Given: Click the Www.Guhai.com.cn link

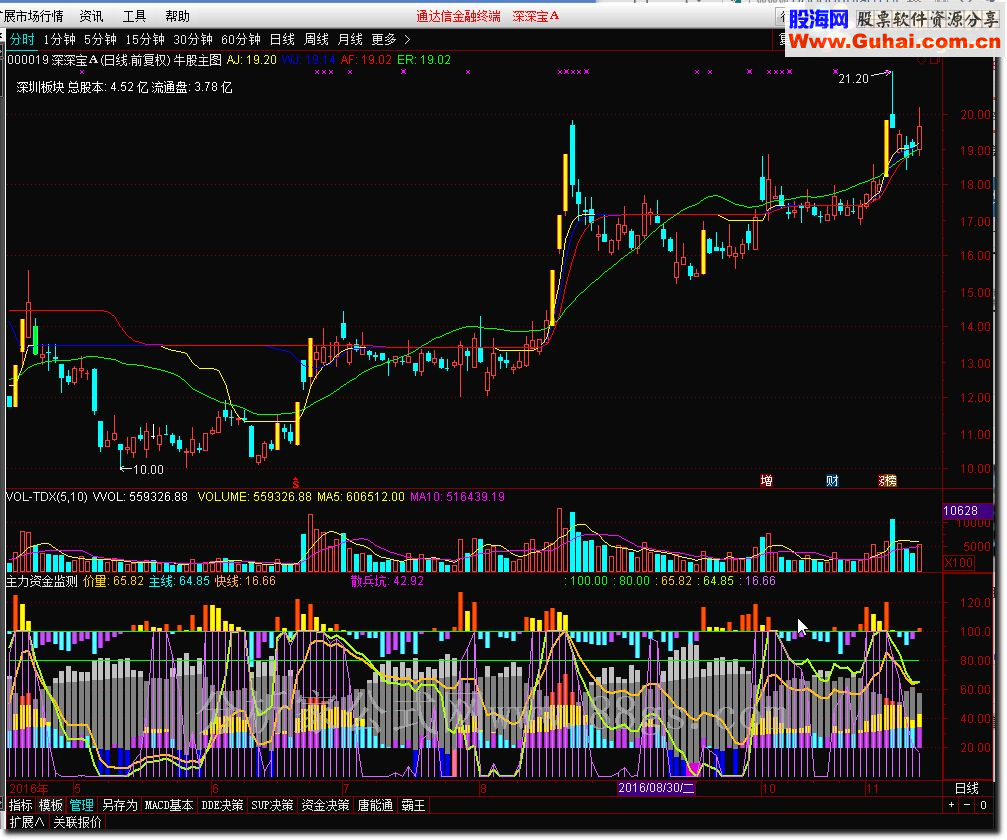Looking at the screenshot, I should 895,42.
